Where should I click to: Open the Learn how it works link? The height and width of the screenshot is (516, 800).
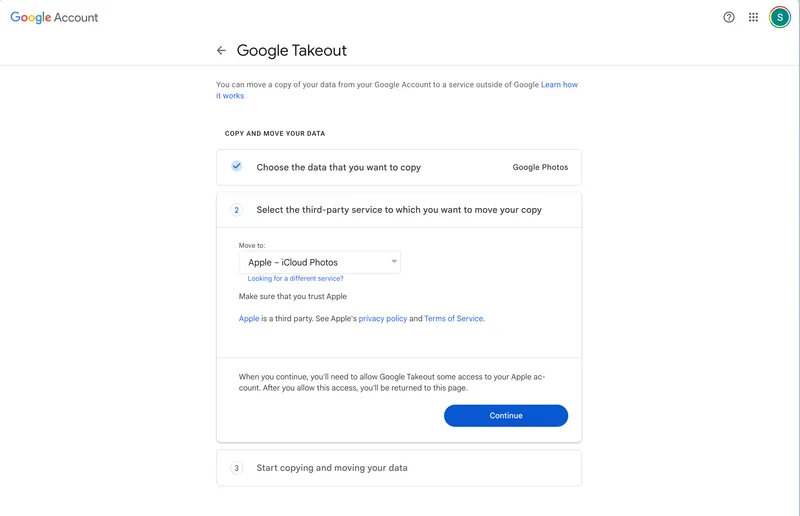[559, 85]
